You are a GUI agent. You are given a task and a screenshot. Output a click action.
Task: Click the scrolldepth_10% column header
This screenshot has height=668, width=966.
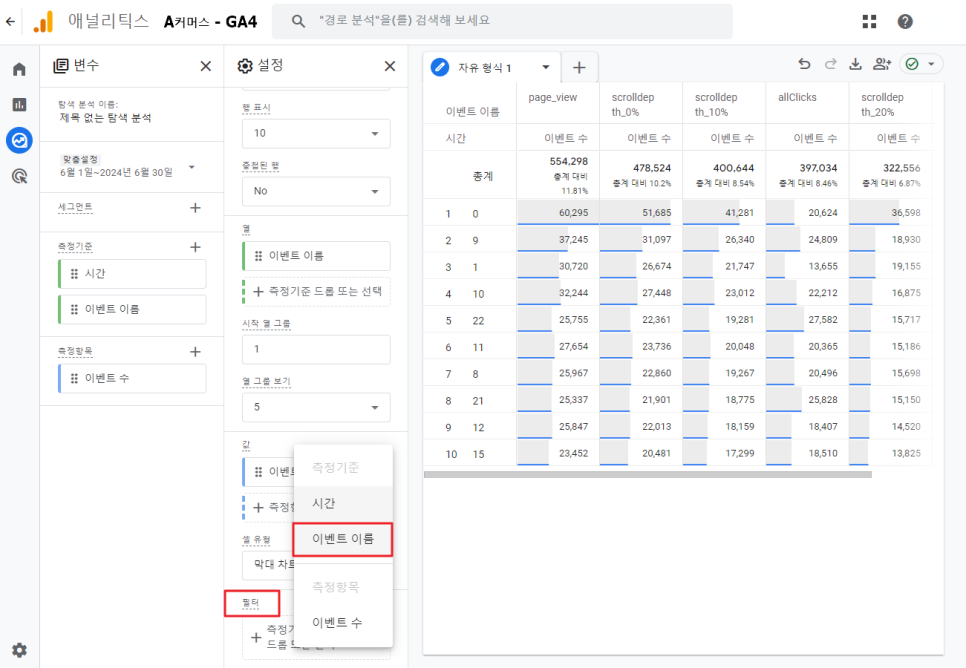tap(716, 105)
